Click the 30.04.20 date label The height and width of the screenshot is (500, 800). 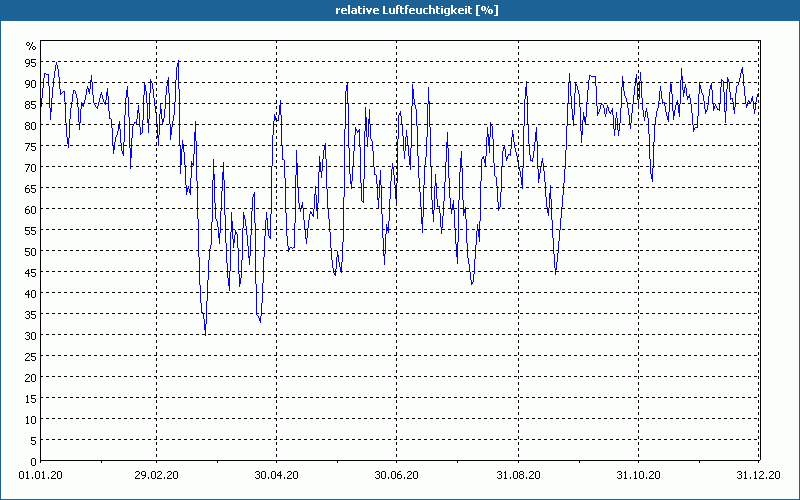[276, 475]
